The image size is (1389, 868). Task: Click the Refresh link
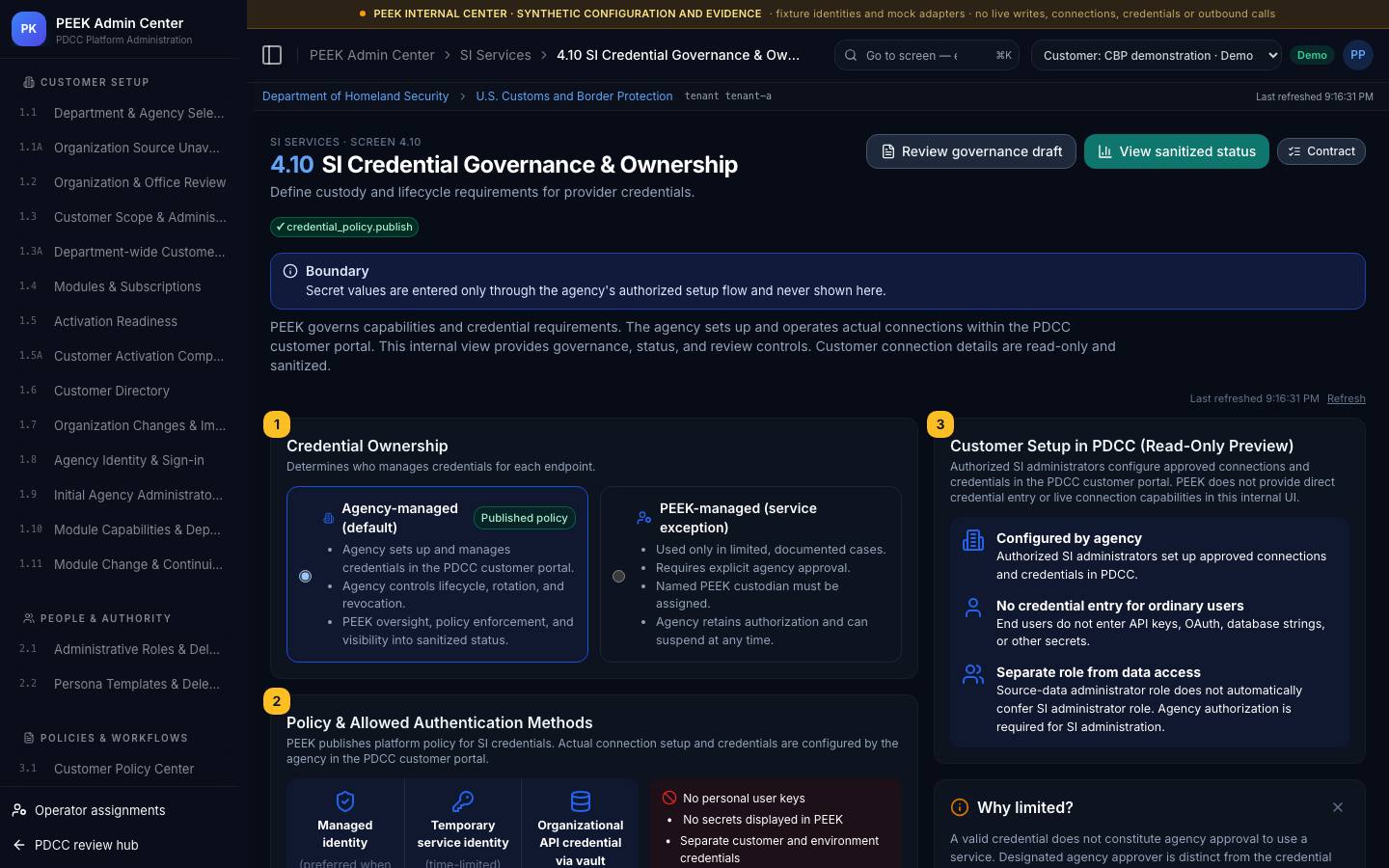[x=1346, y=398]
